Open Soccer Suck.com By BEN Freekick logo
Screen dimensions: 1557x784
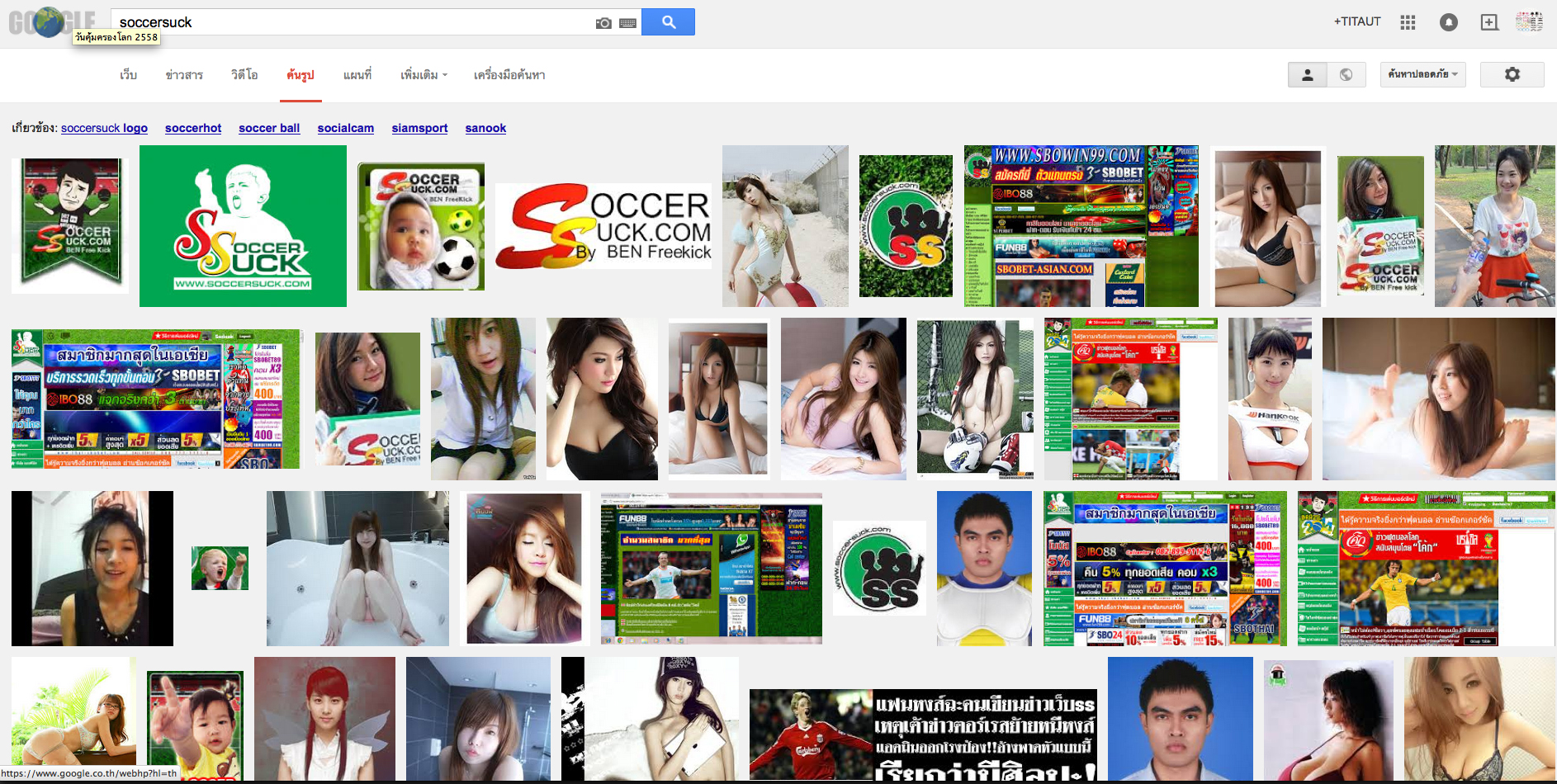point(603,226)
